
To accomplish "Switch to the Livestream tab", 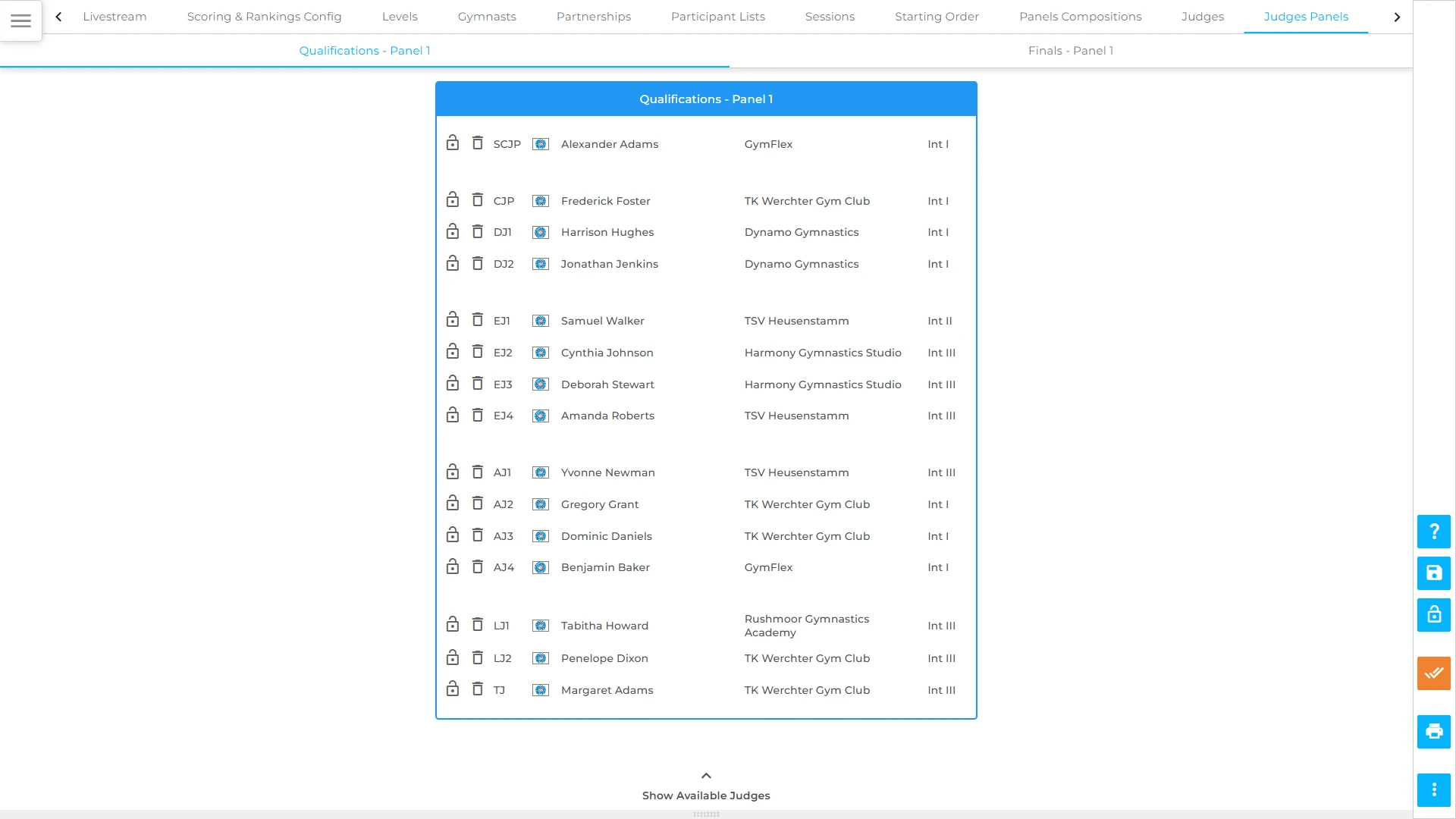I will [115, 17].
